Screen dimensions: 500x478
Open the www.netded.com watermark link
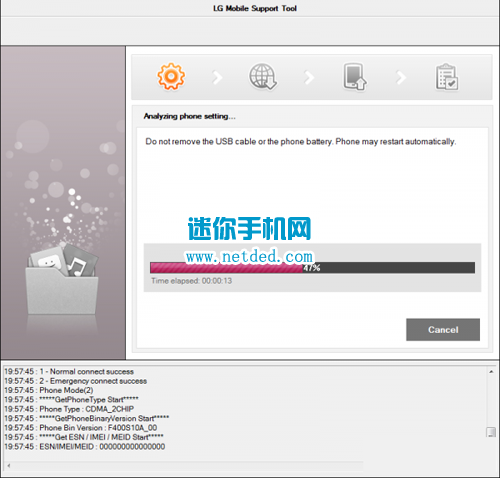tap(249, 257)
